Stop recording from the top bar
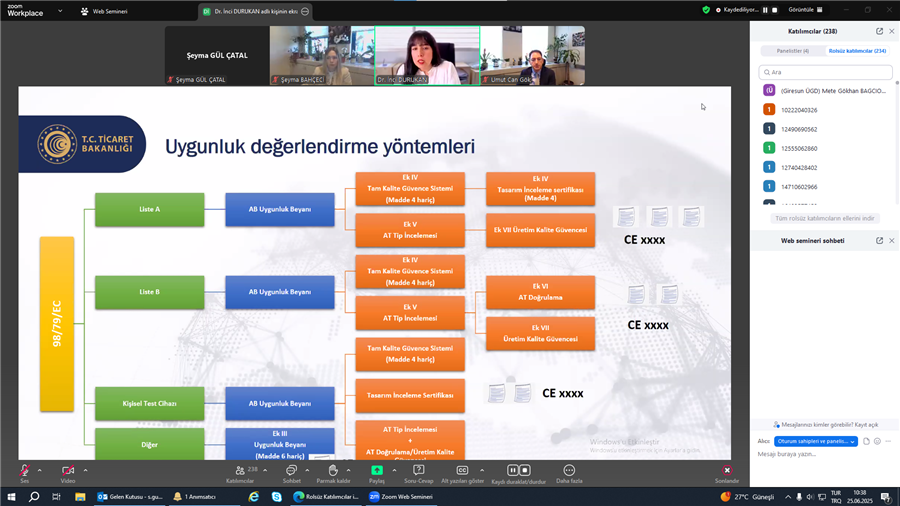Viewport: 900px width, 506px height. [x=774, y=10]
